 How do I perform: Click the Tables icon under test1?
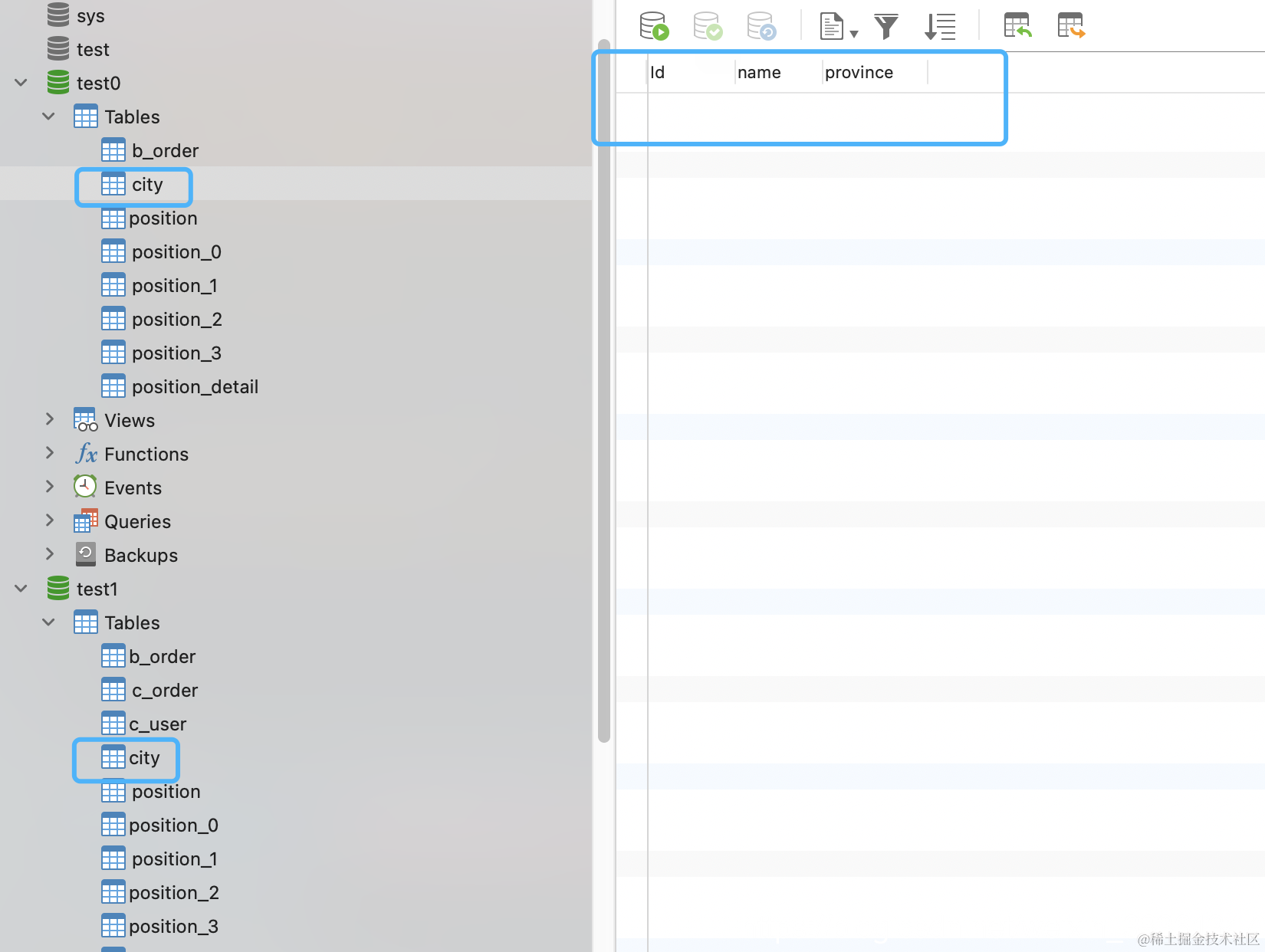[85, 622]
